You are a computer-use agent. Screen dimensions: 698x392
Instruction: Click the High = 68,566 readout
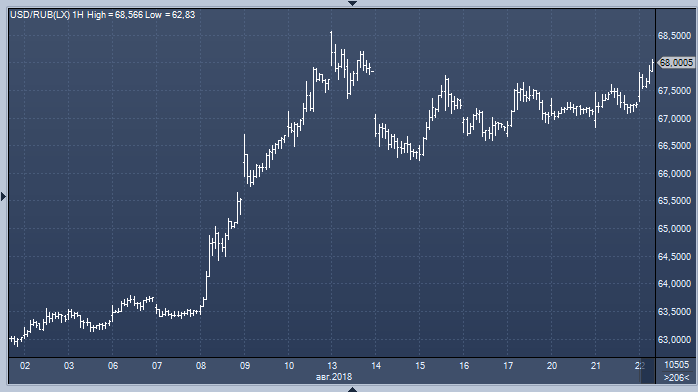115,15
